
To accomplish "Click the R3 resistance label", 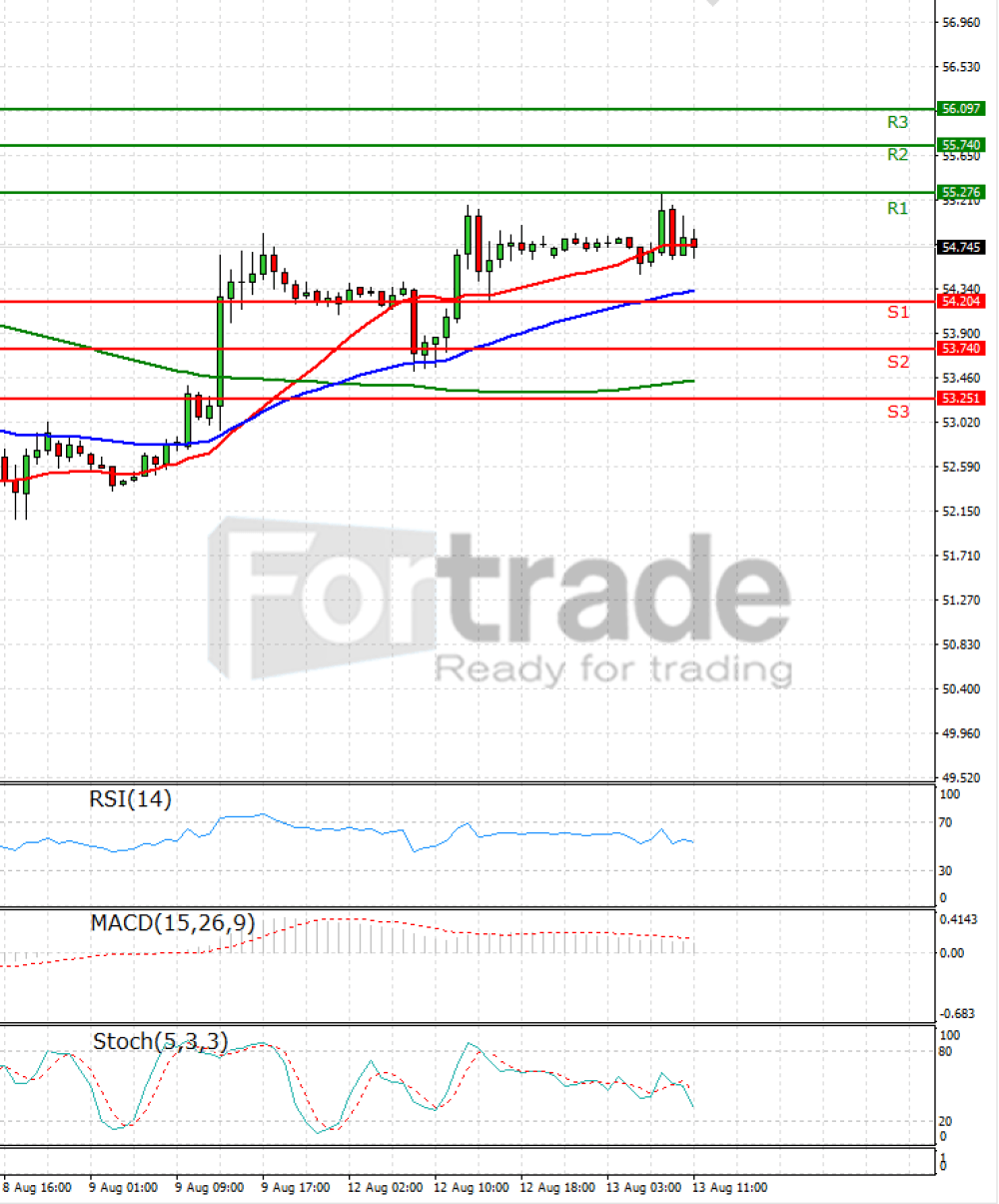I will pos(898,123).
